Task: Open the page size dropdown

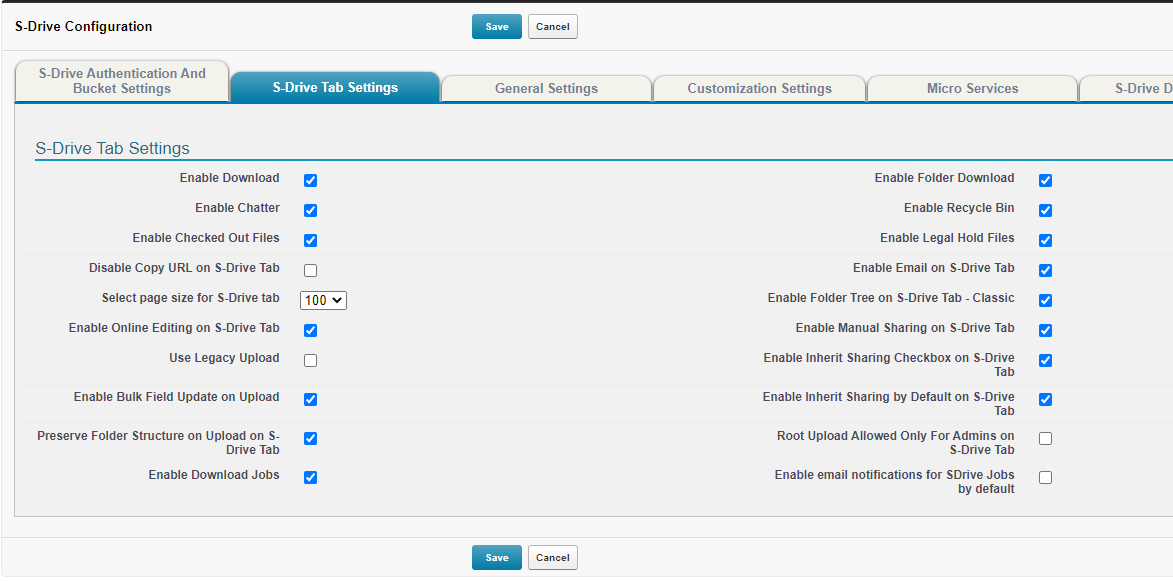Action: click(x=323, y=300)
